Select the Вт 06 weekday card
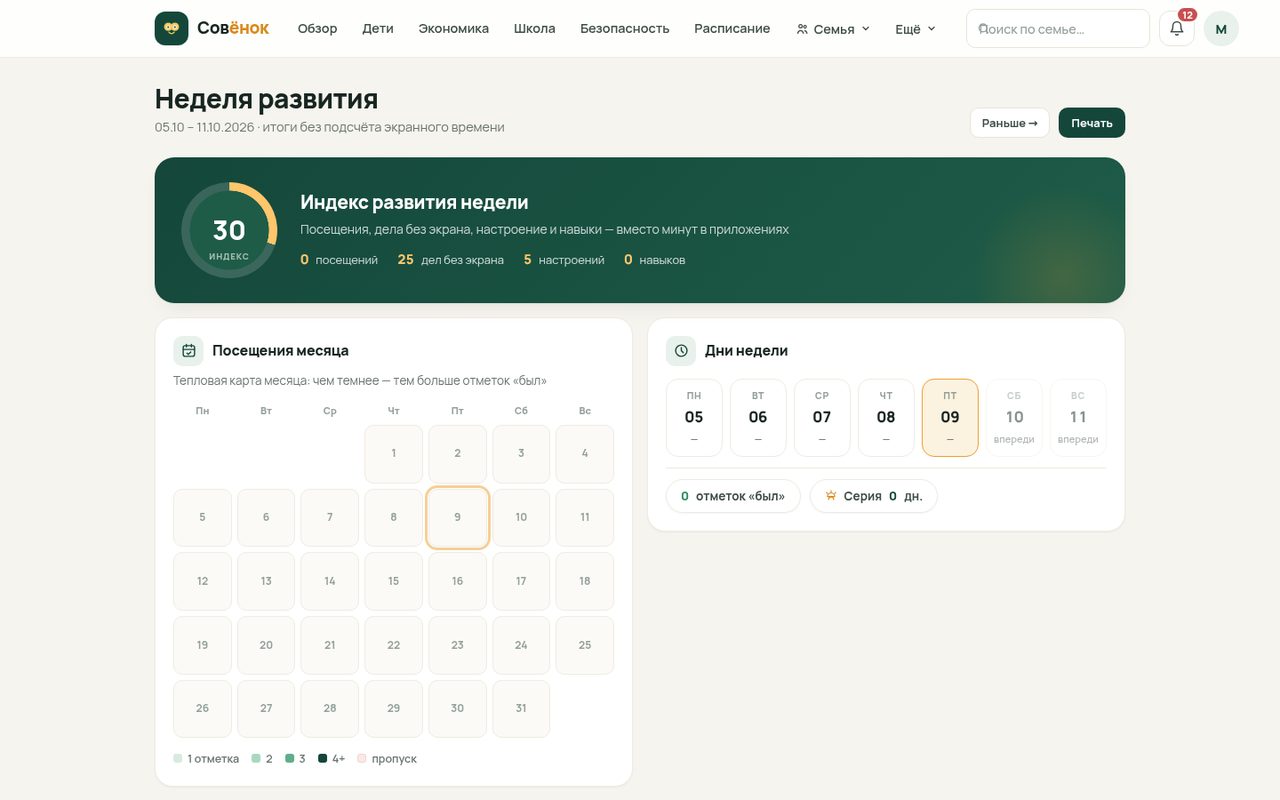The image size is (1280, 800). click(758, 418)
